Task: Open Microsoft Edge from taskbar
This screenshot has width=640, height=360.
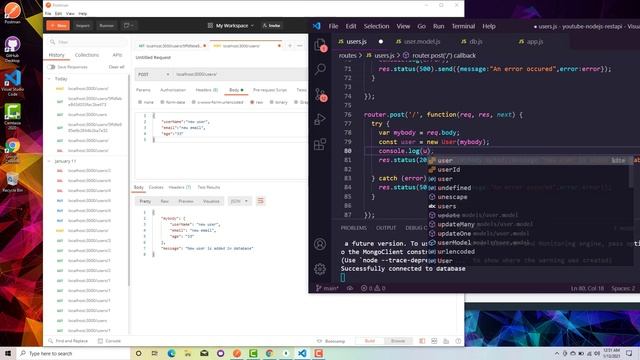Action: 171,353
